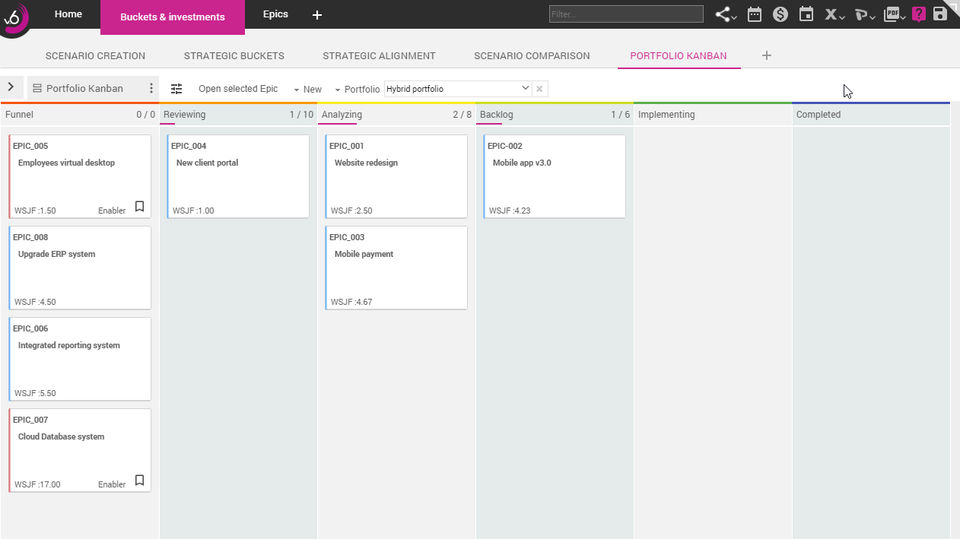The height and width of the screenshot is (539, 960).
Task: Open the New dropdown
Action: 307,89
